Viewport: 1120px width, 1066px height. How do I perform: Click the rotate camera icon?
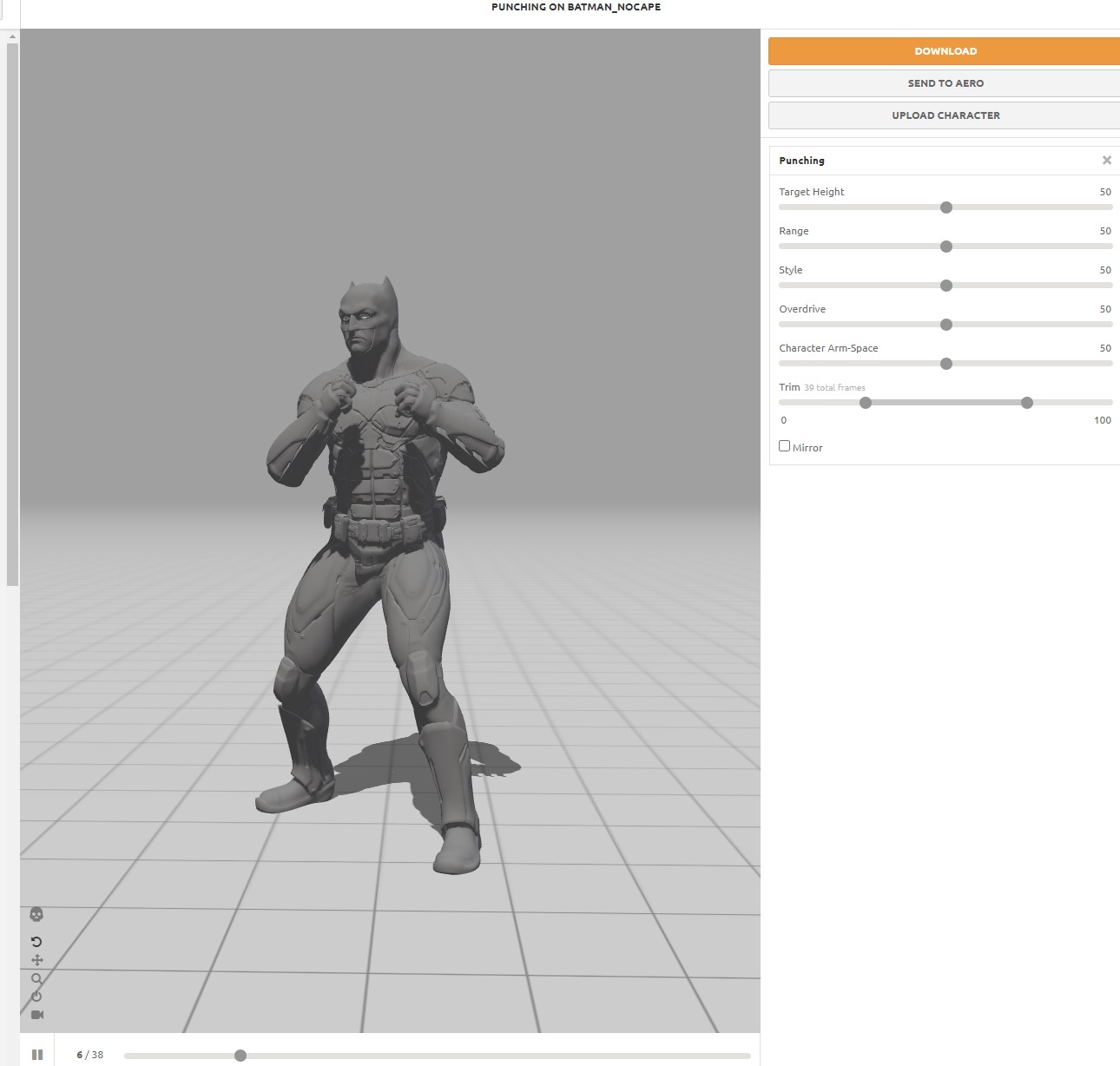(x=36, y=942)
